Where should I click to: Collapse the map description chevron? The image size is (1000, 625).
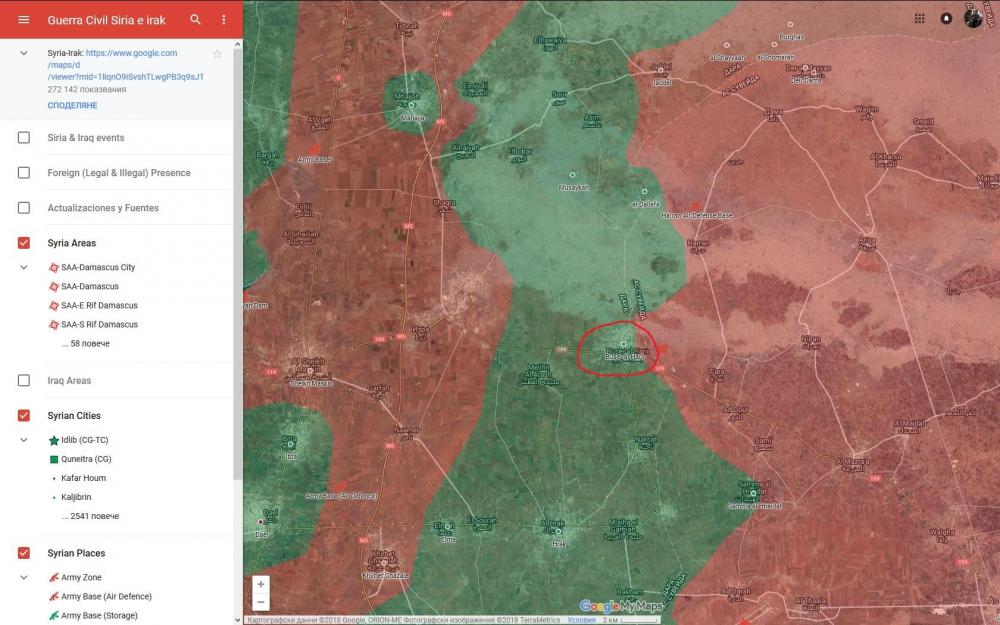click(24, 53)
